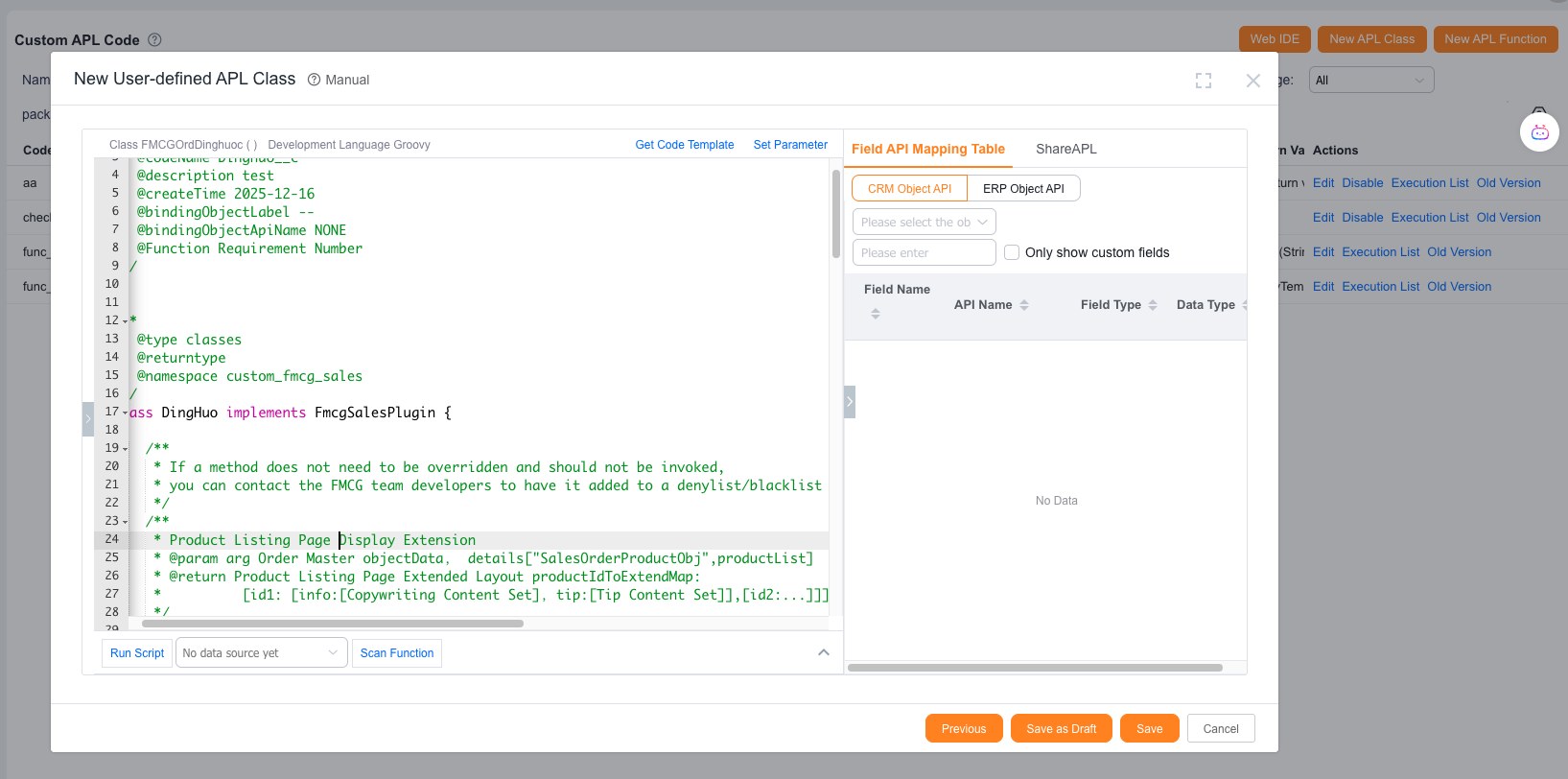
Task: Enable Only show custom fields checkbox
Action: (1012, 252)
